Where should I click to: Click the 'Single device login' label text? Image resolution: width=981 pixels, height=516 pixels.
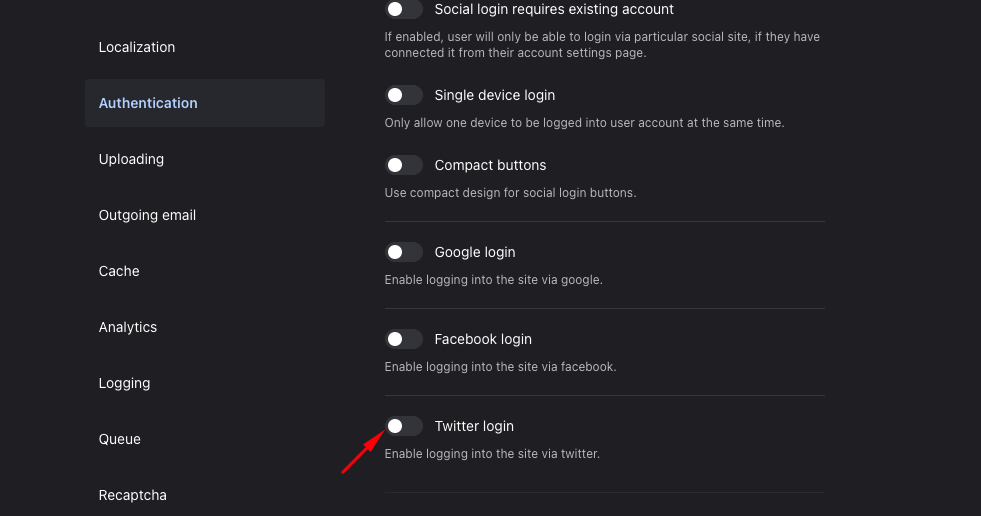(x=495, y=95)
